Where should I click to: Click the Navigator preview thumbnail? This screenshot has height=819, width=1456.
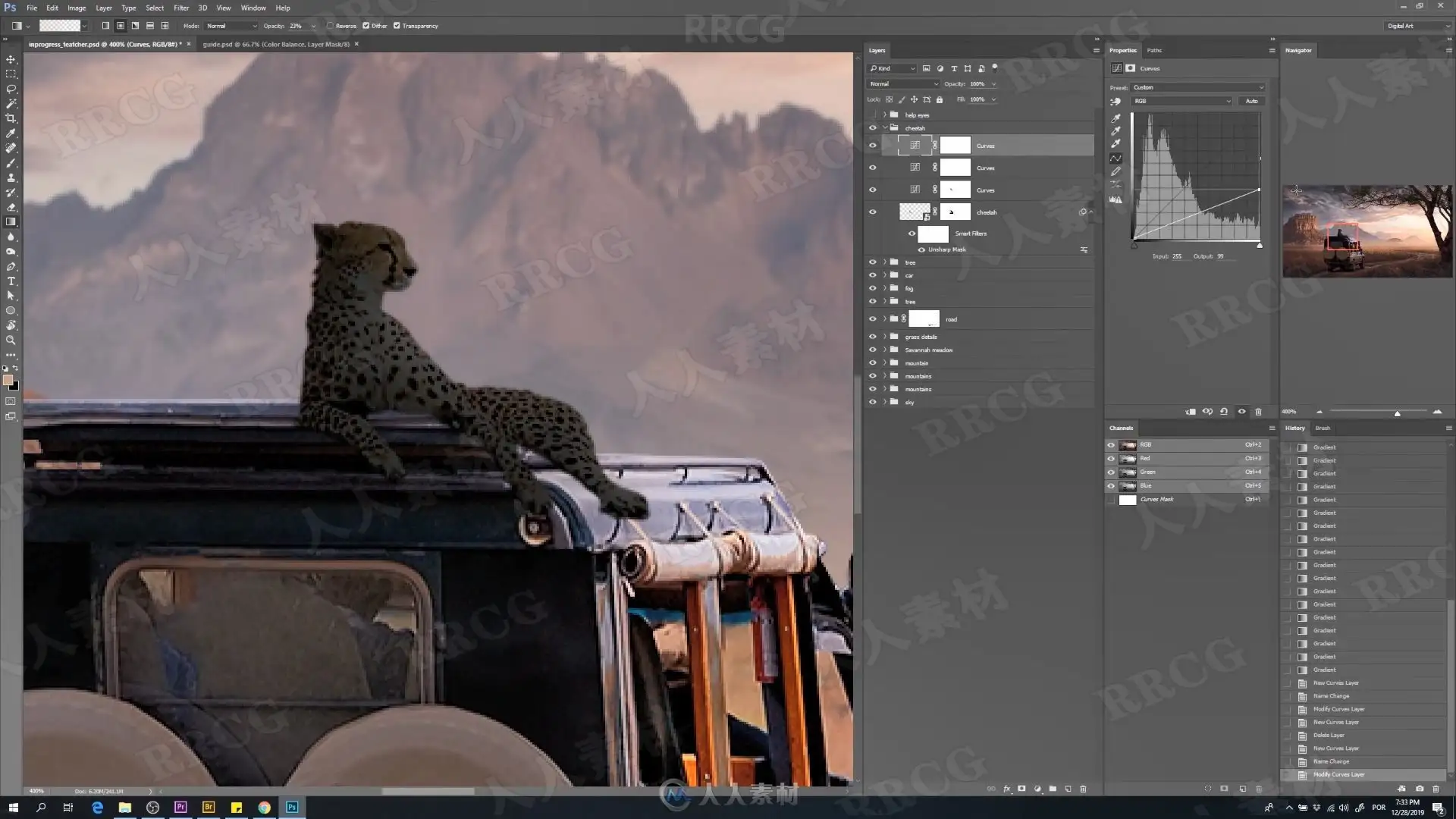tap(1367, 231)
